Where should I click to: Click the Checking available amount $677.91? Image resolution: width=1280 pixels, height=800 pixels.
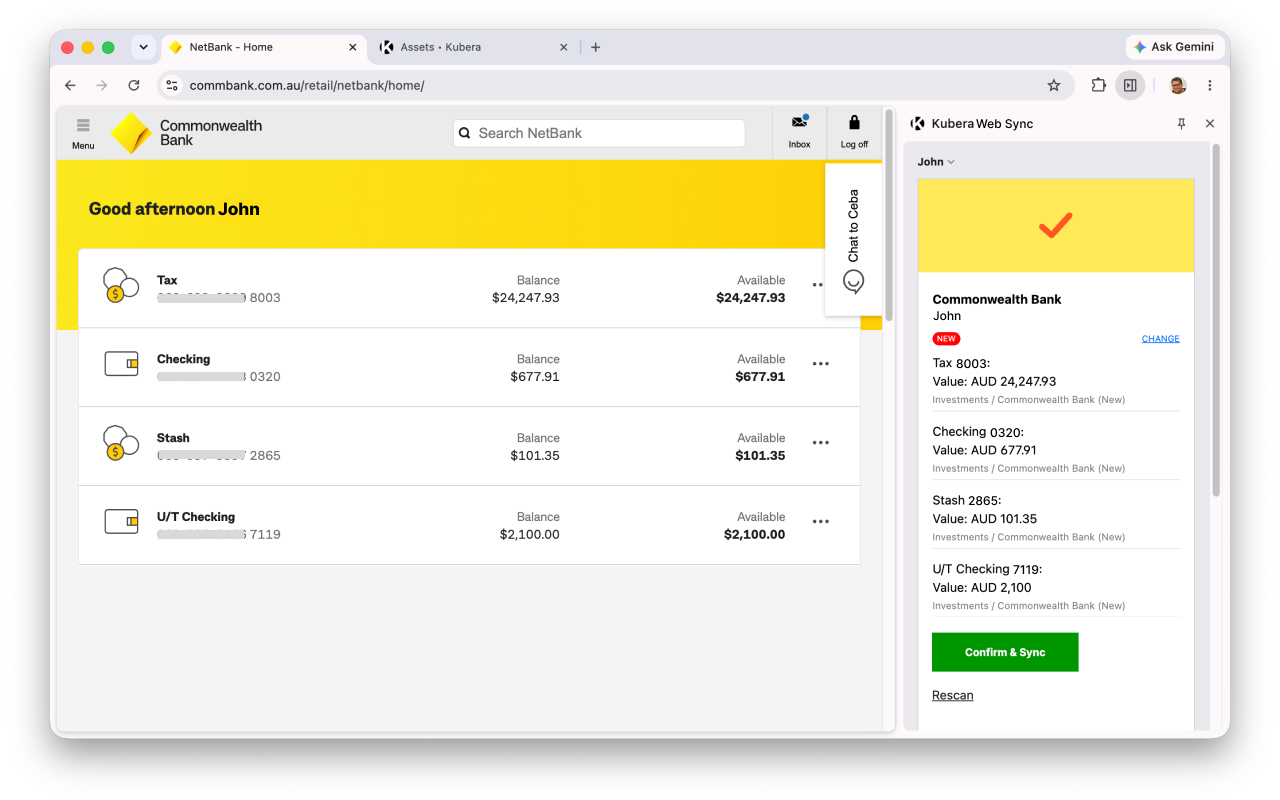(x=760, y=377)
